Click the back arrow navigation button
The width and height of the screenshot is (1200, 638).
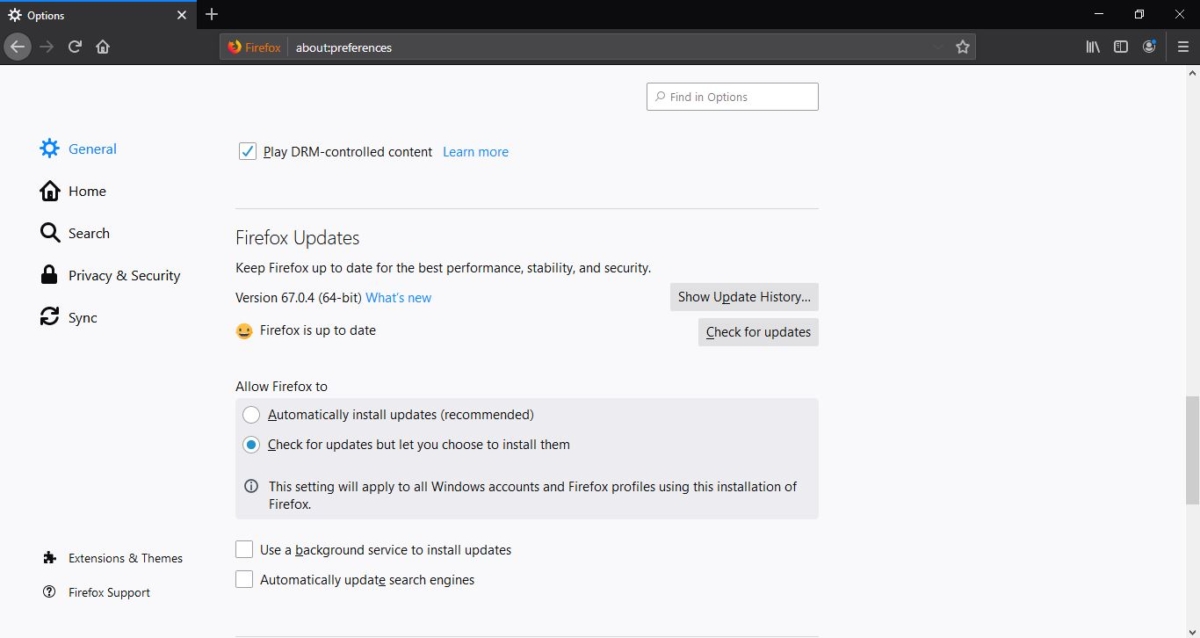[x=17, y=47]
